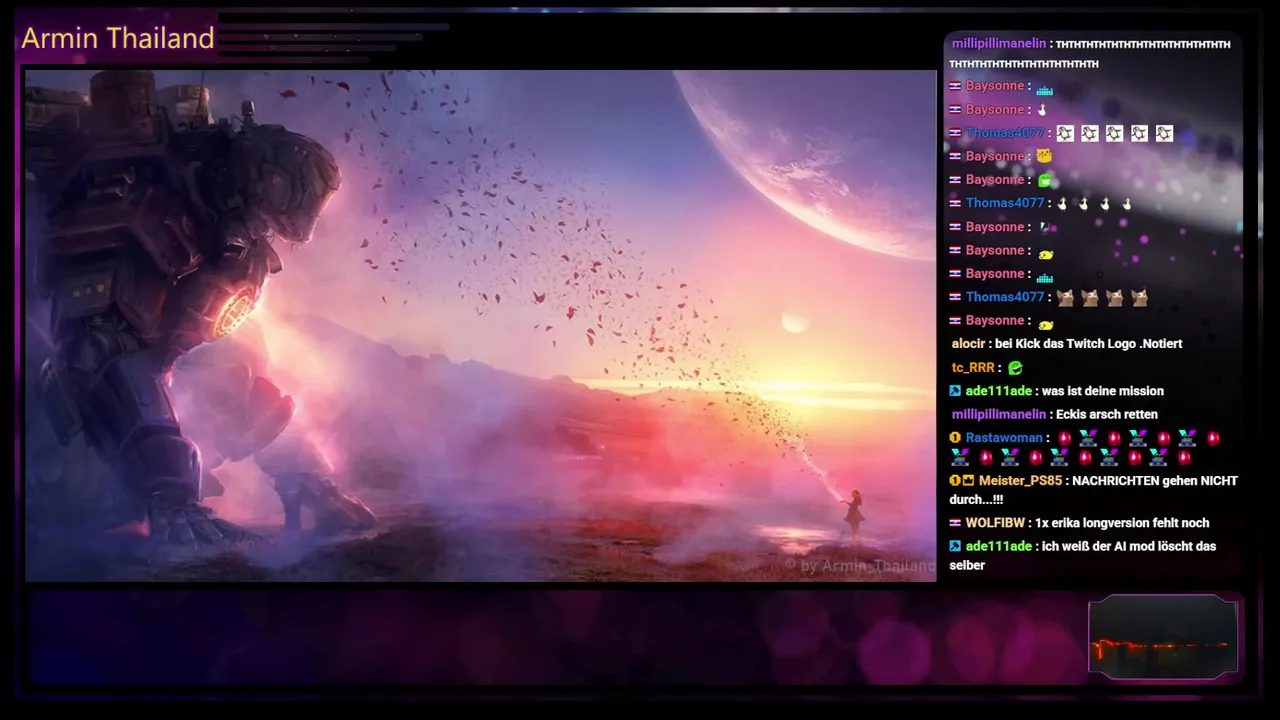1280x720 pixels.
Task: Click Thai flag beside Baysonne's green emote message
Action: [955, 180]
